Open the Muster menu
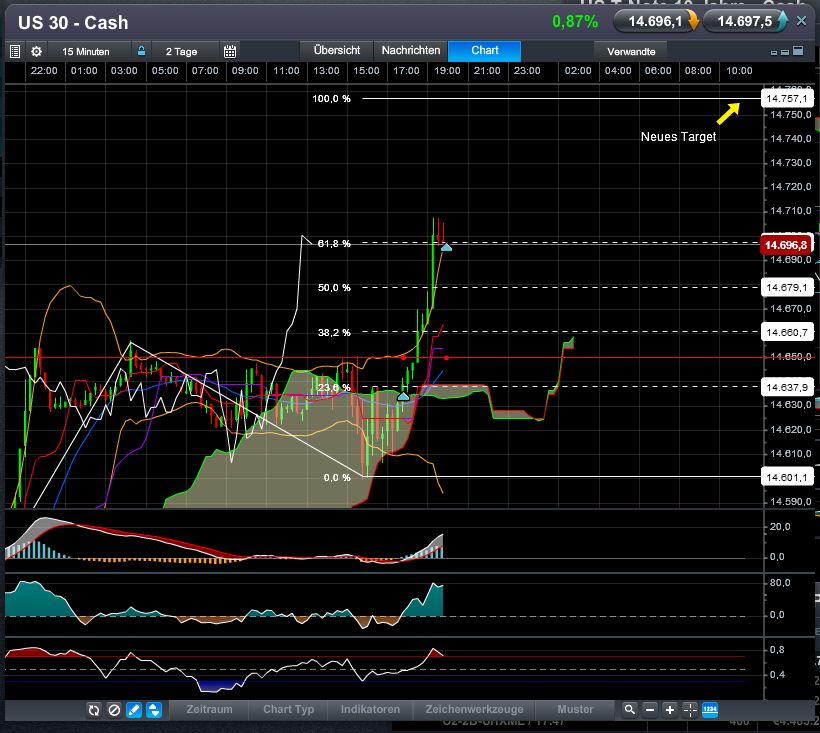 [x=575, y=709]
